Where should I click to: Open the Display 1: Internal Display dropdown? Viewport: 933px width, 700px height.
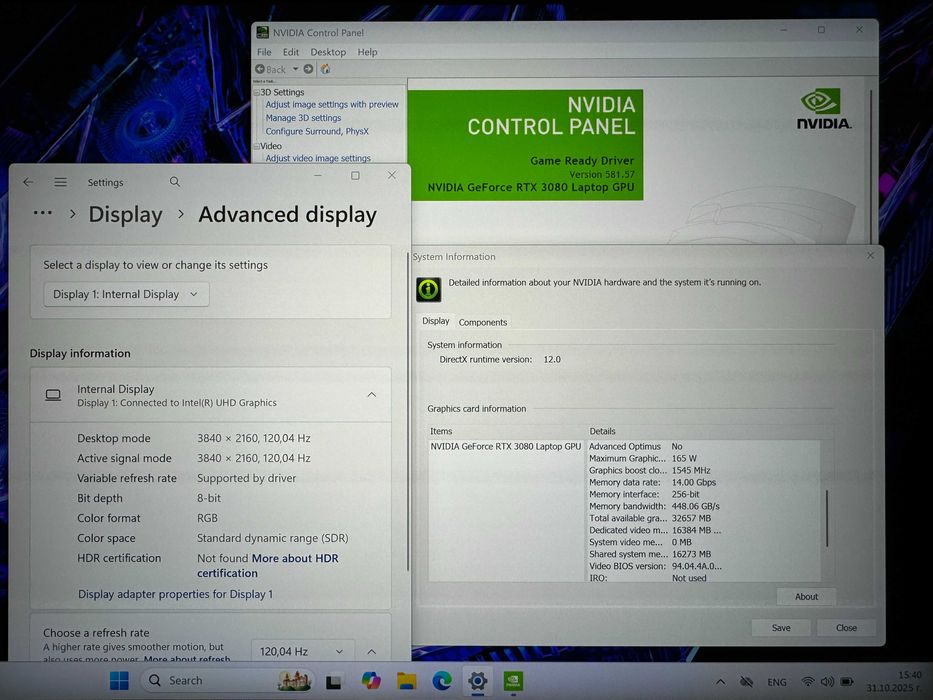click(126, 294)
